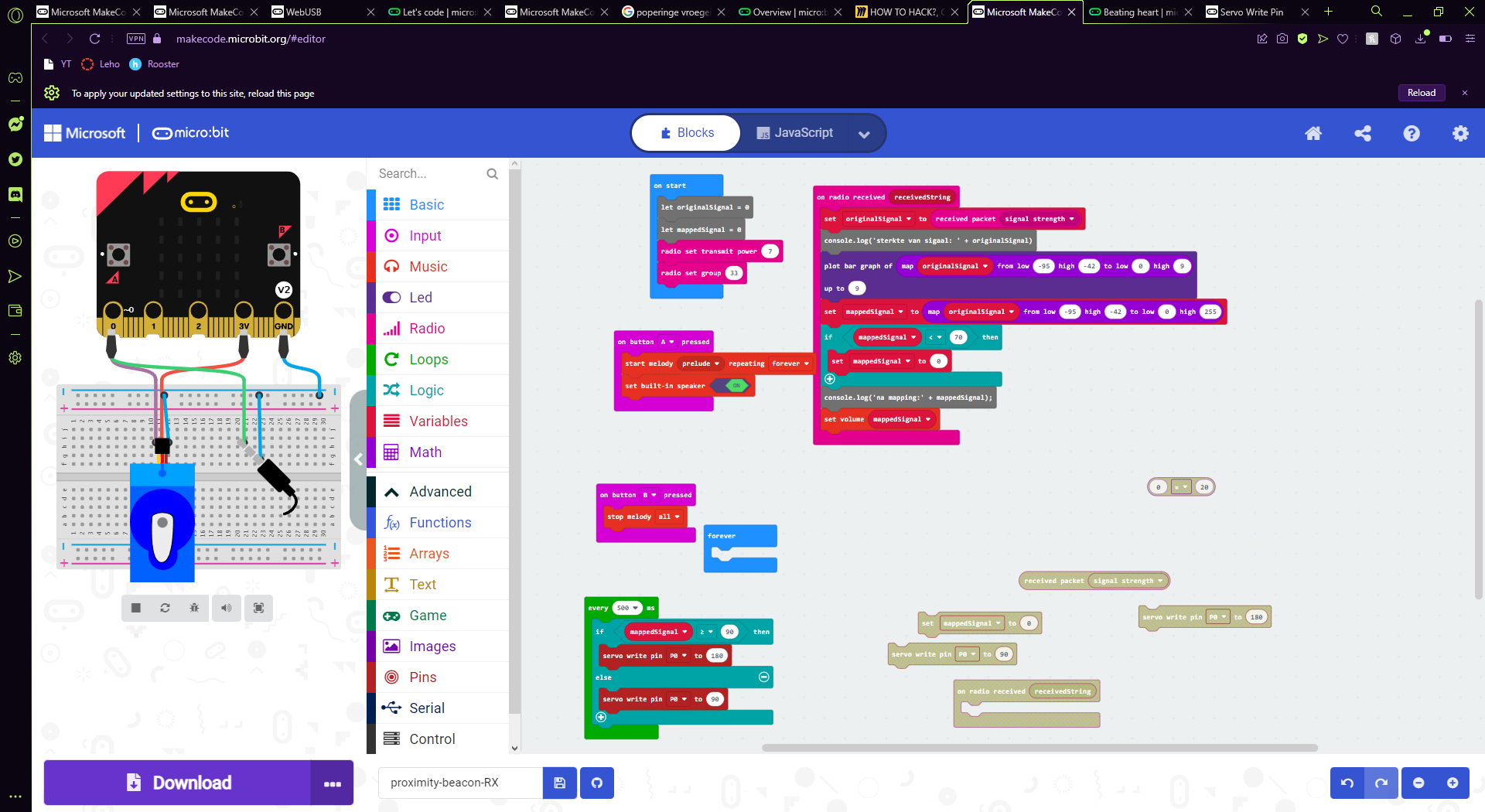Select the Music category in the toolbox
The image size is (1485, 812).
tap(426, 266)
